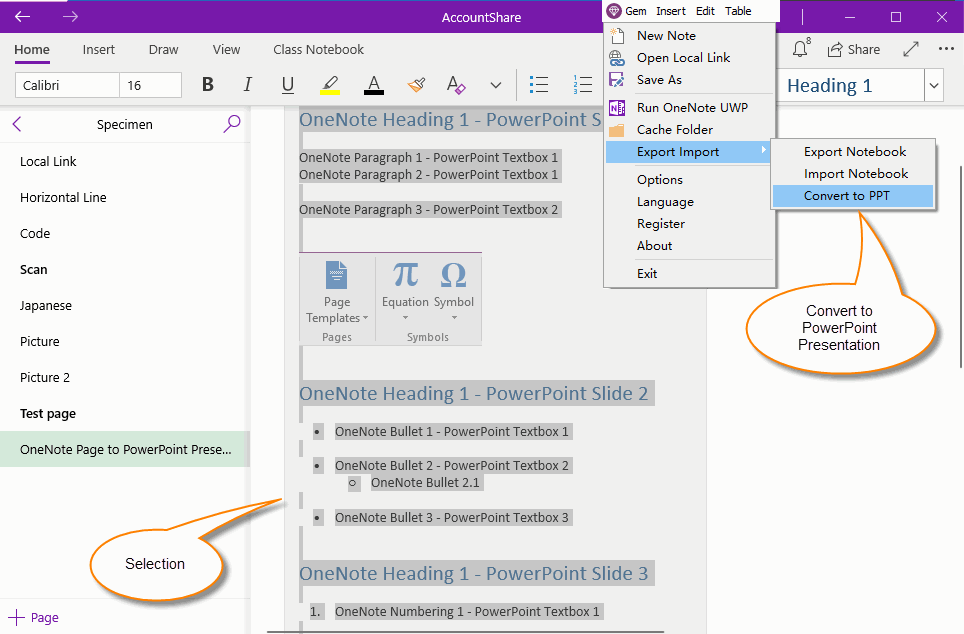Viewport: 964px width, 634px height.
Task: Choose New Note from Gem menu
Action: pyautogui.click(x=689, y=36)
